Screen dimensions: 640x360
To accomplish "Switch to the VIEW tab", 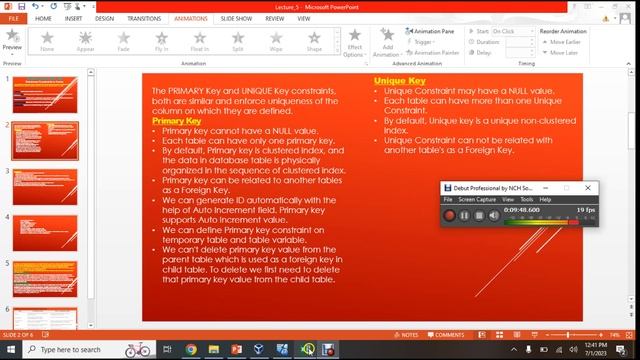I will (x=304, y=19).
